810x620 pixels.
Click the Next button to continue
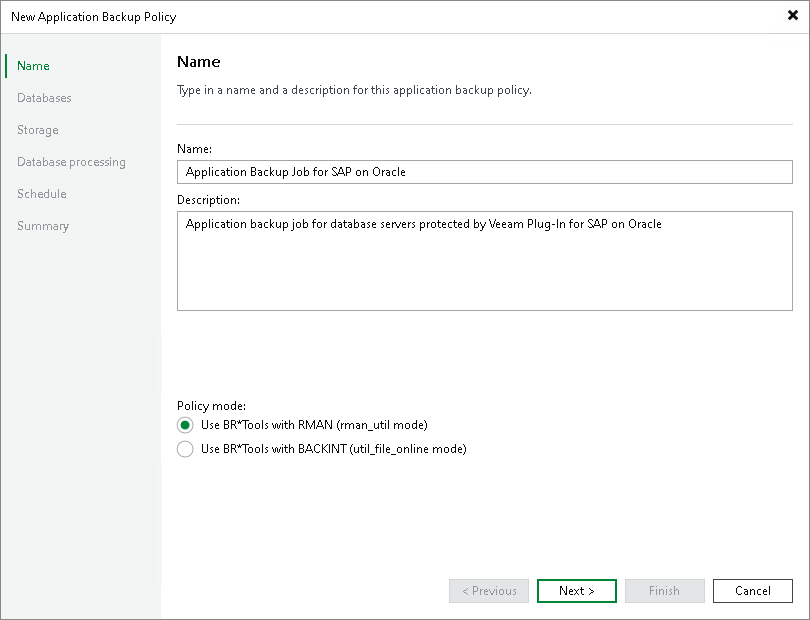[x=576, y=591]
